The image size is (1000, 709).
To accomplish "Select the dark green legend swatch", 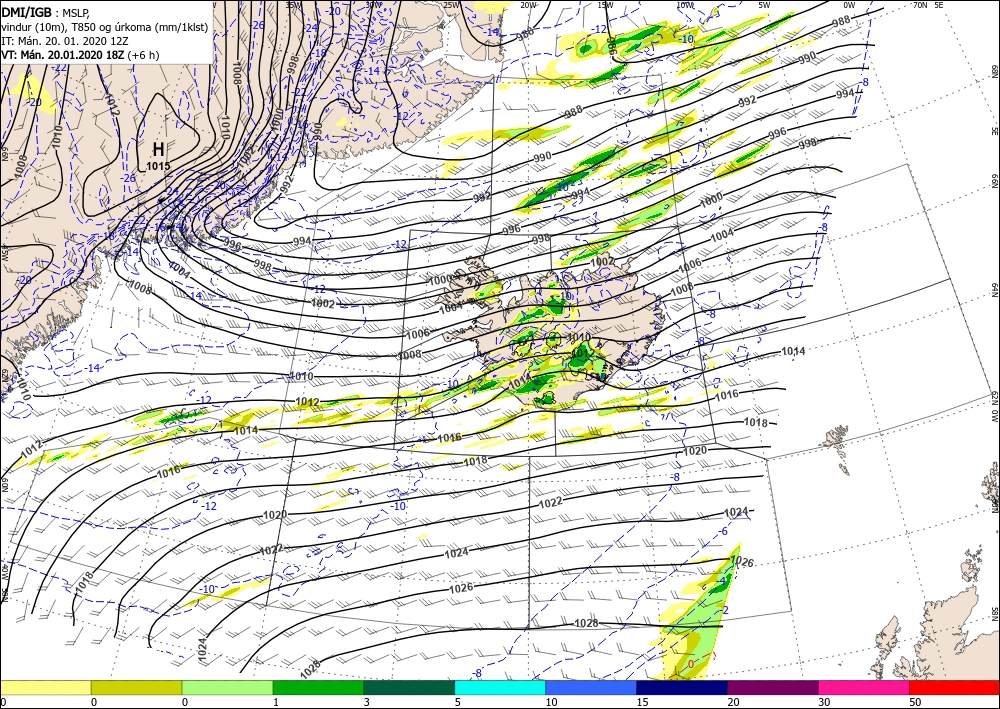I will point(409,687).
